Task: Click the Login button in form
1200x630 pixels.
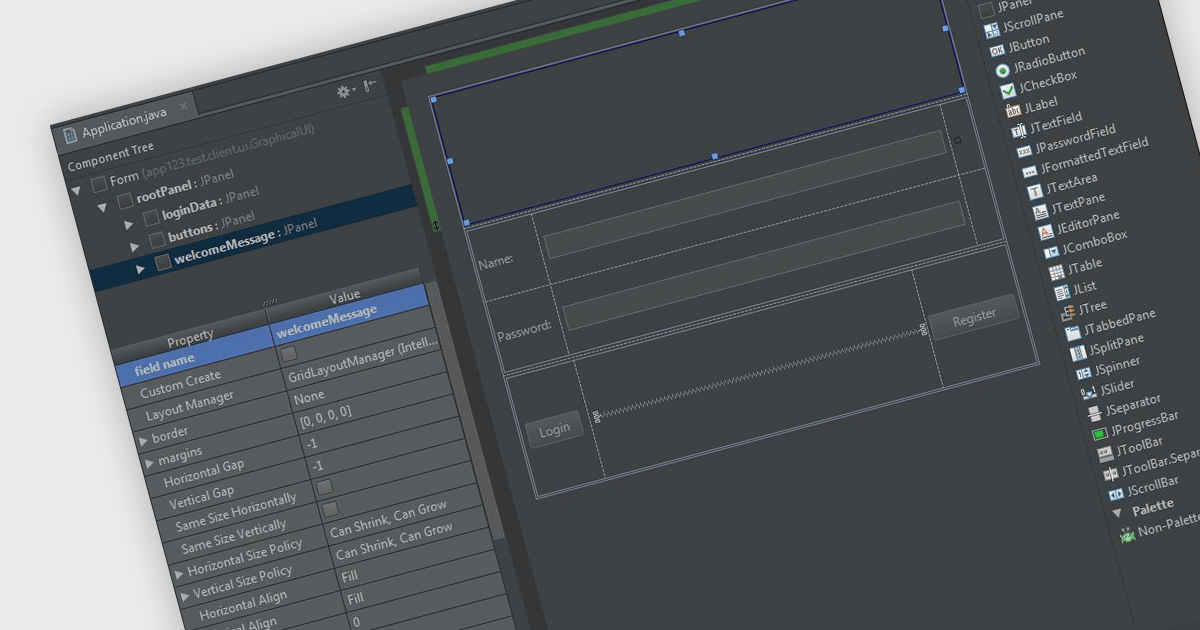Action: tap(554, 430)
